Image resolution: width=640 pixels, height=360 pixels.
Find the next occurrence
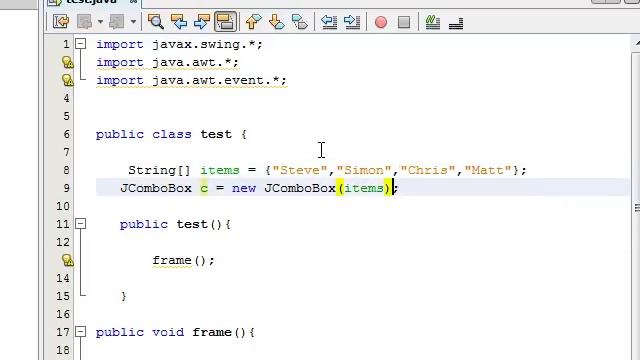202,22
